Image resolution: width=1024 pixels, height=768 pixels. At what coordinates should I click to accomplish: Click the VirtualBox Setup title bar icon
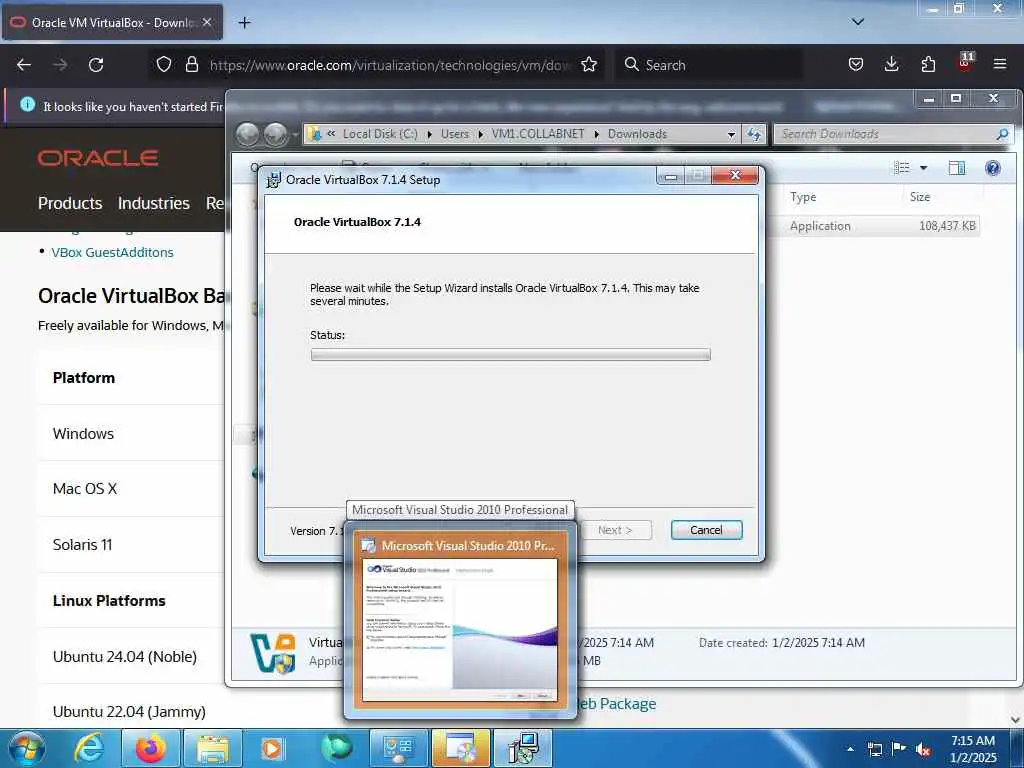(274, 180)
